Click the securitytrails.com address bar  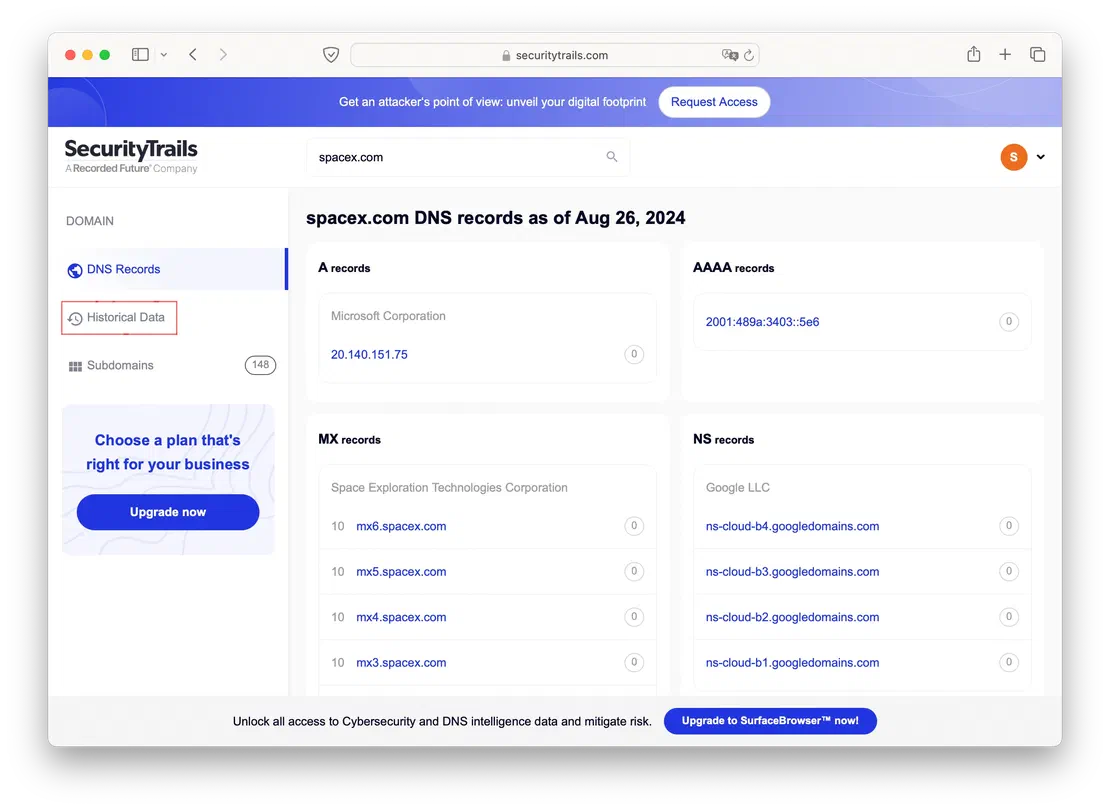555,55
